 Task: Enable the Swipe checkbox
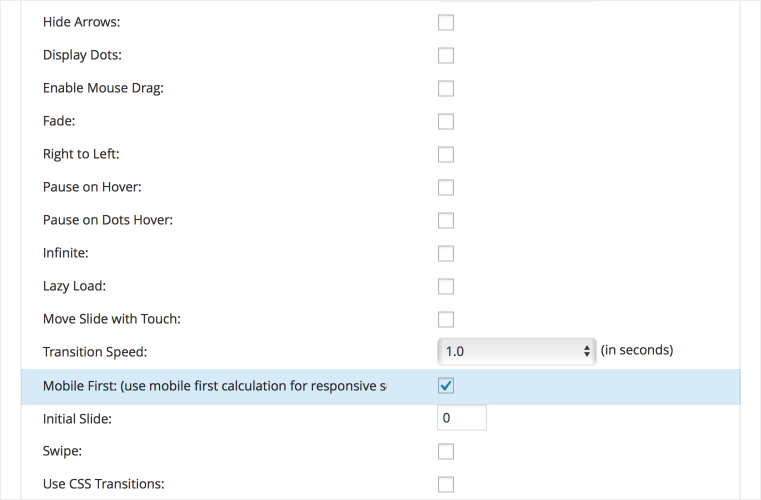pyautogui.click(x=446, y=451)
